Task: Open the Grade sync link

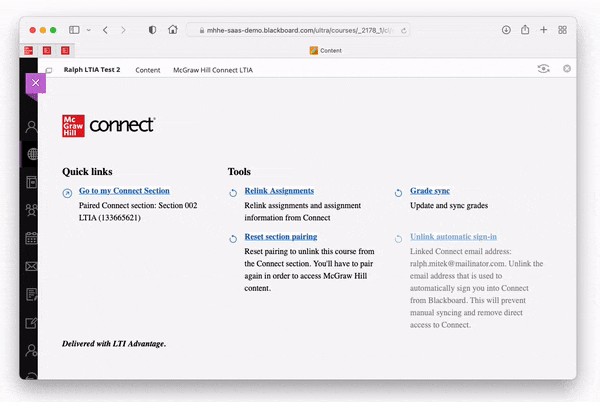Action: pyautogui.click(x=430, y=191)
